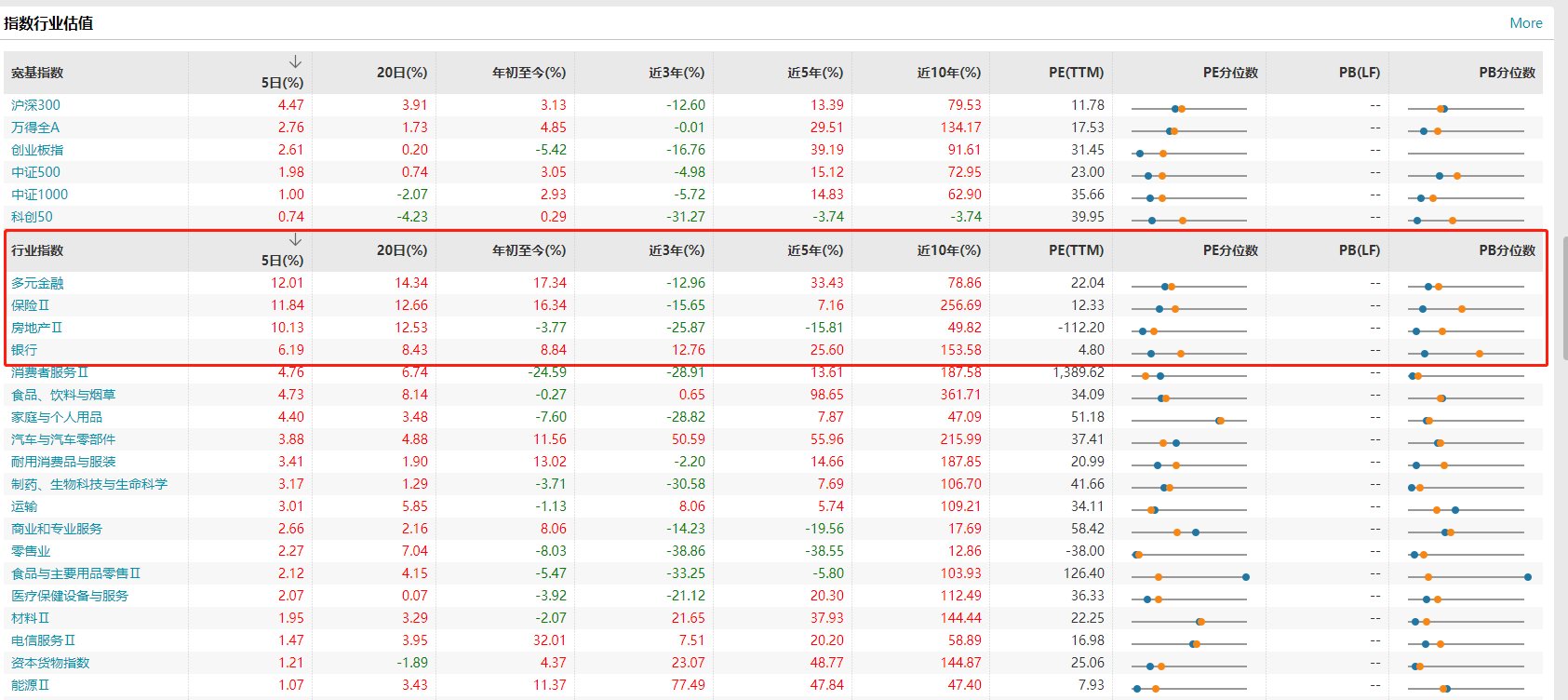Click the 医疗保健设备与服务 industry name
Image resolution: width=1568 pixels, height=700 pixels.
[70, 596]
